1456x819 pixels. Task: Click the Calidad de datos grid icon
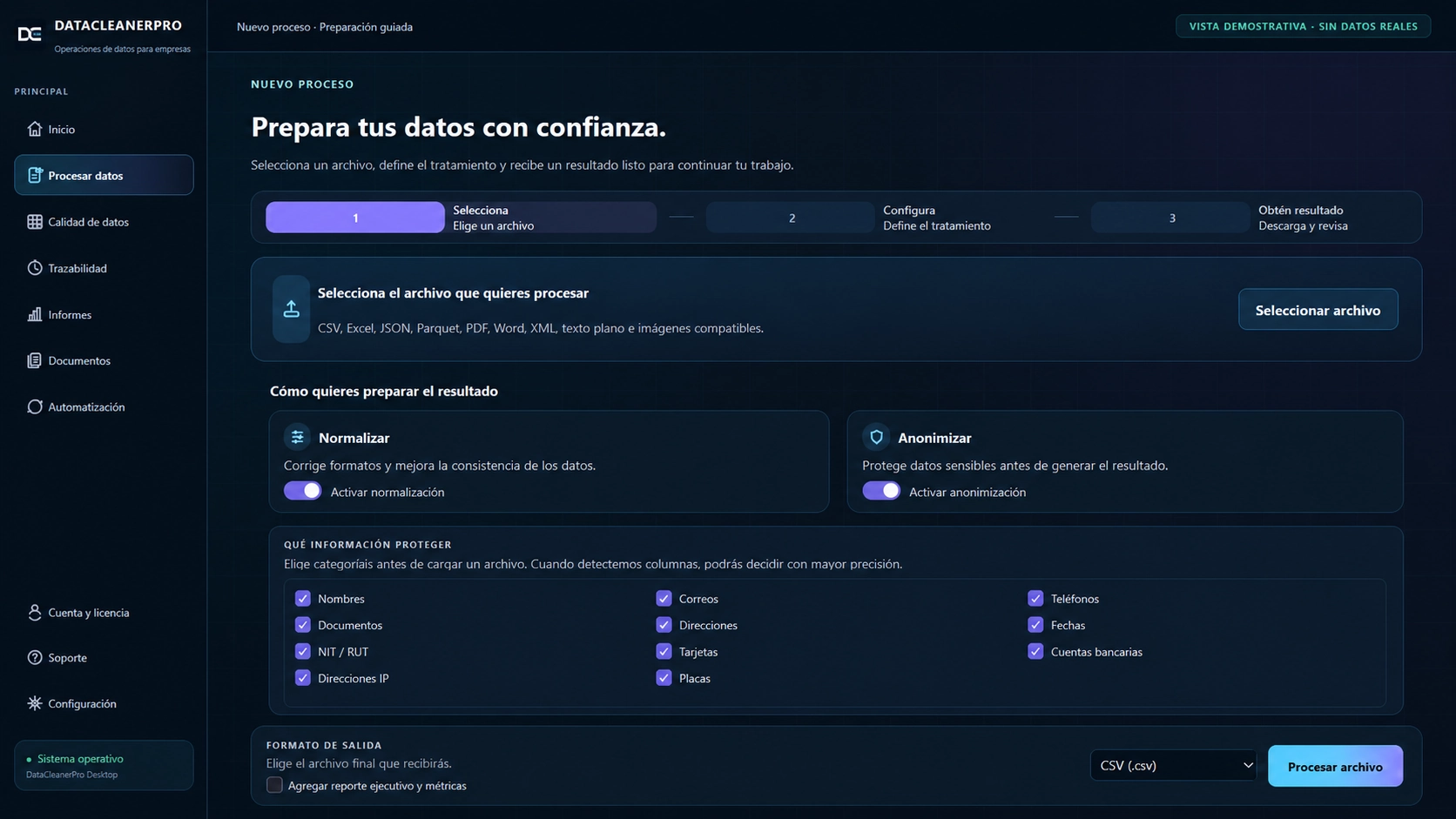click(x=35, y=222)
